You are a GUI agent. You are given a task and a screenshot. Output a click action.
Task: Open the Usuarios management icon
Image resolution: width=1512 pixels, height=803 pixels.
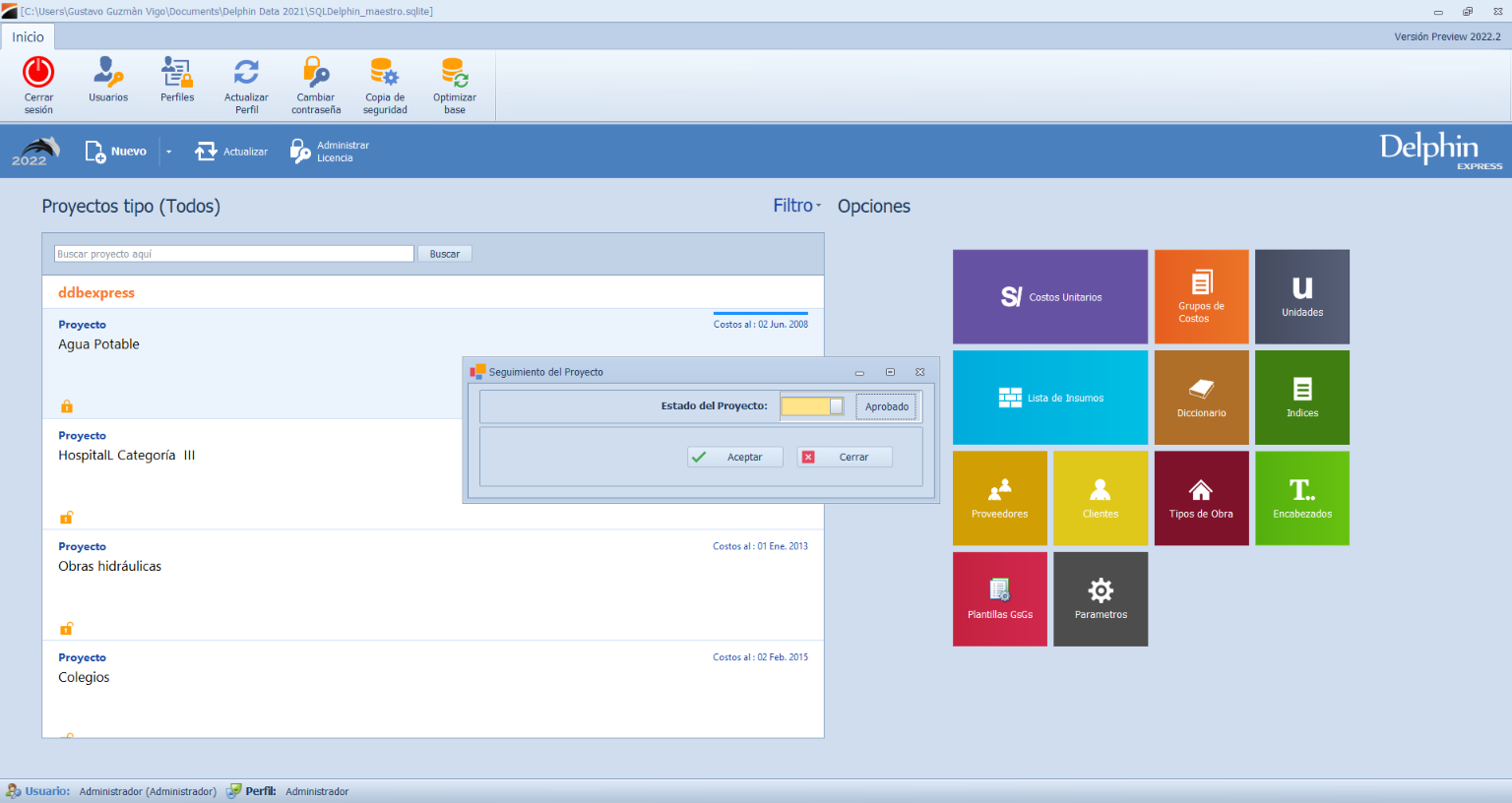click(108, 73)
